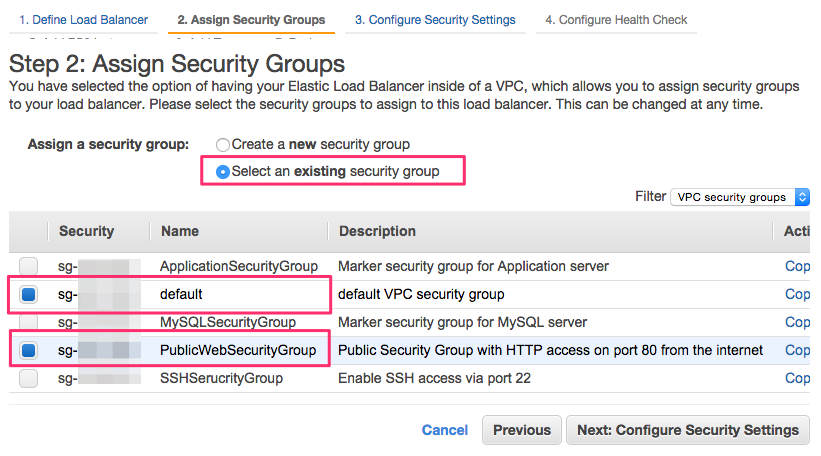This screenshot has height=456, width=821.
Task: Open the VPC security groups filter dropdown
Action: point(739,197)
